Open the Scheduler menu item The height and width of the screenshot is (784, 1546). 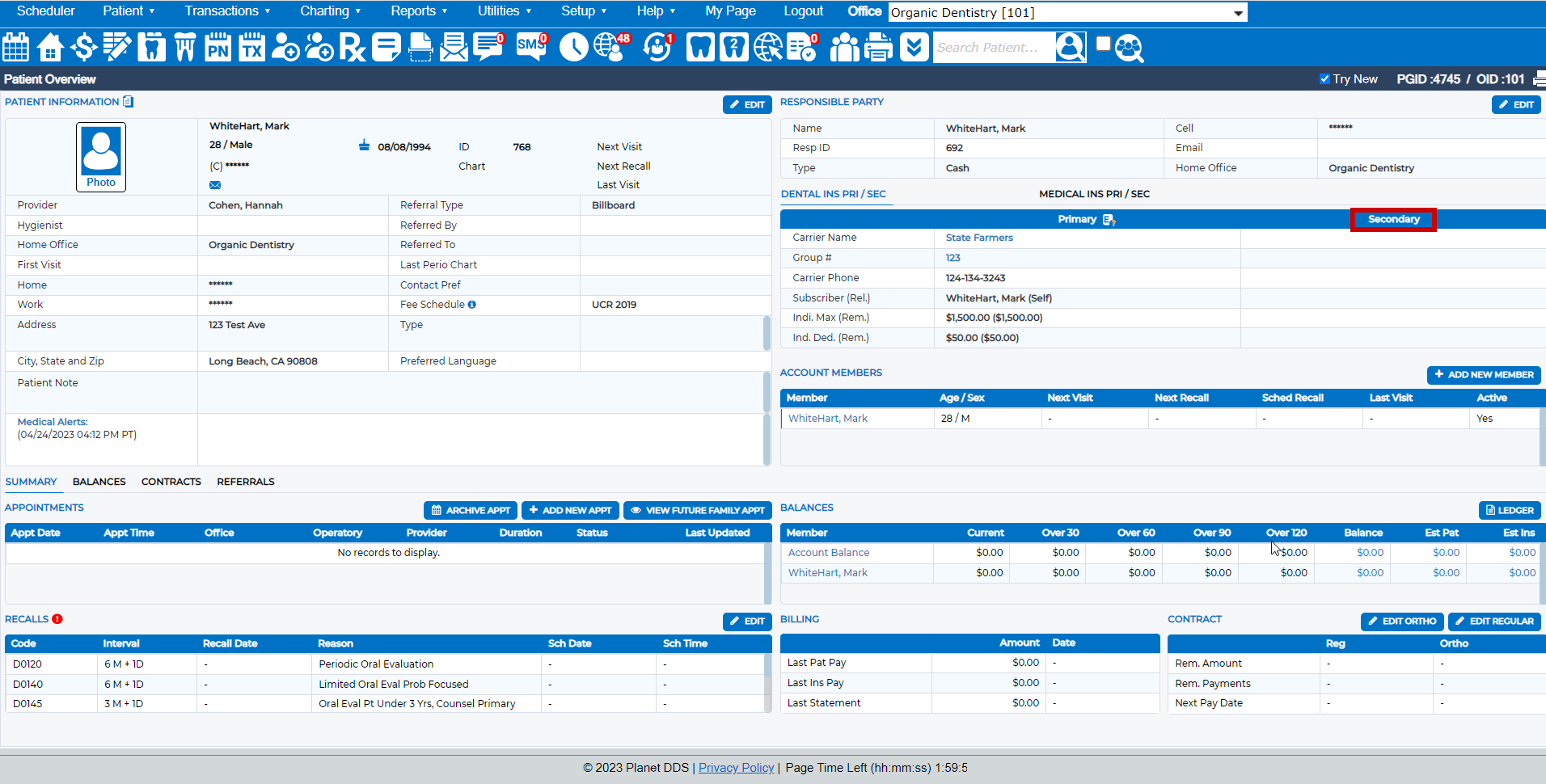pyautogui.click(x=45, y=11)
